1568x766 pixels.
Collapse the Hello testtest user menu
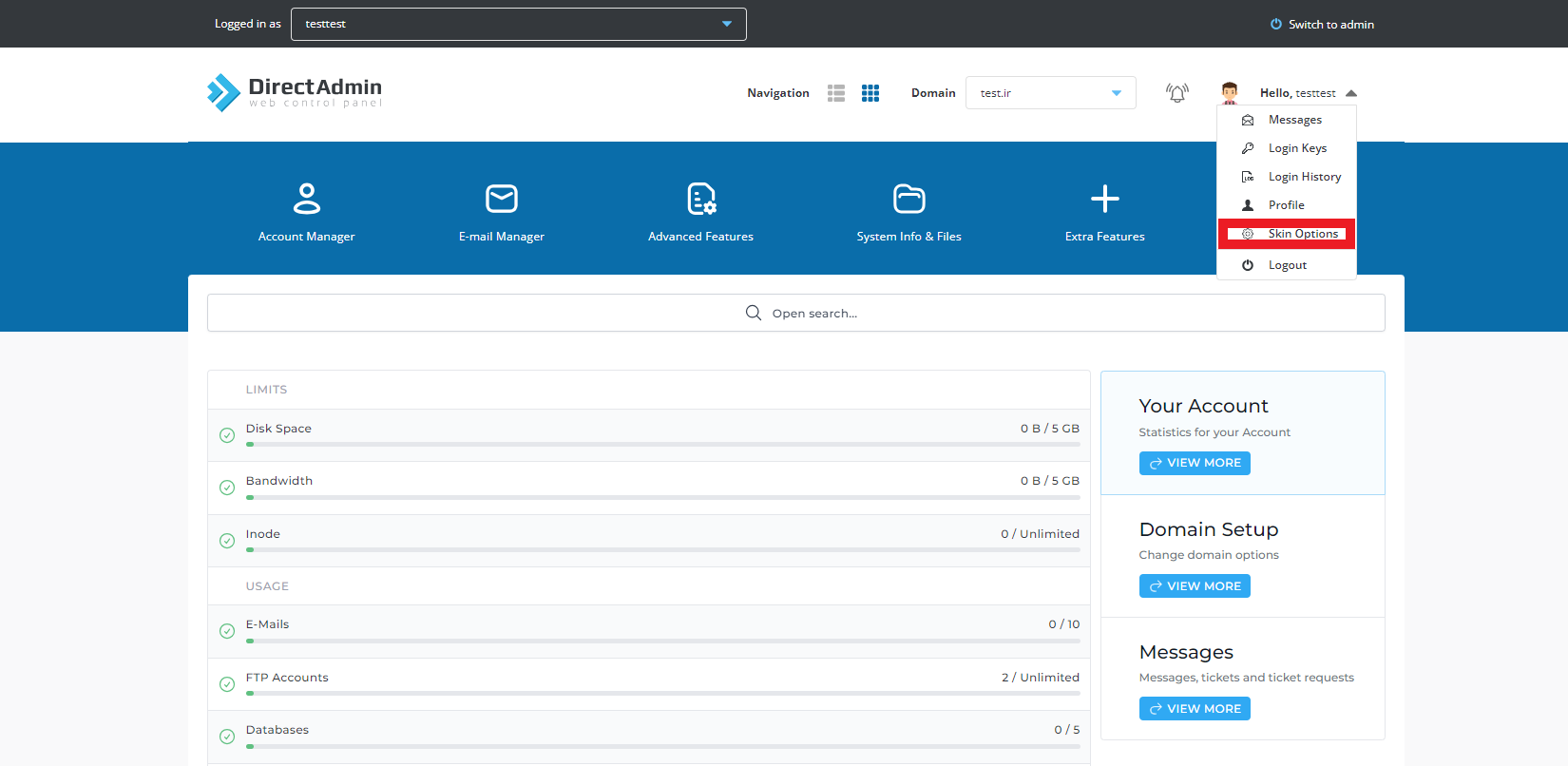point(1350,93)
